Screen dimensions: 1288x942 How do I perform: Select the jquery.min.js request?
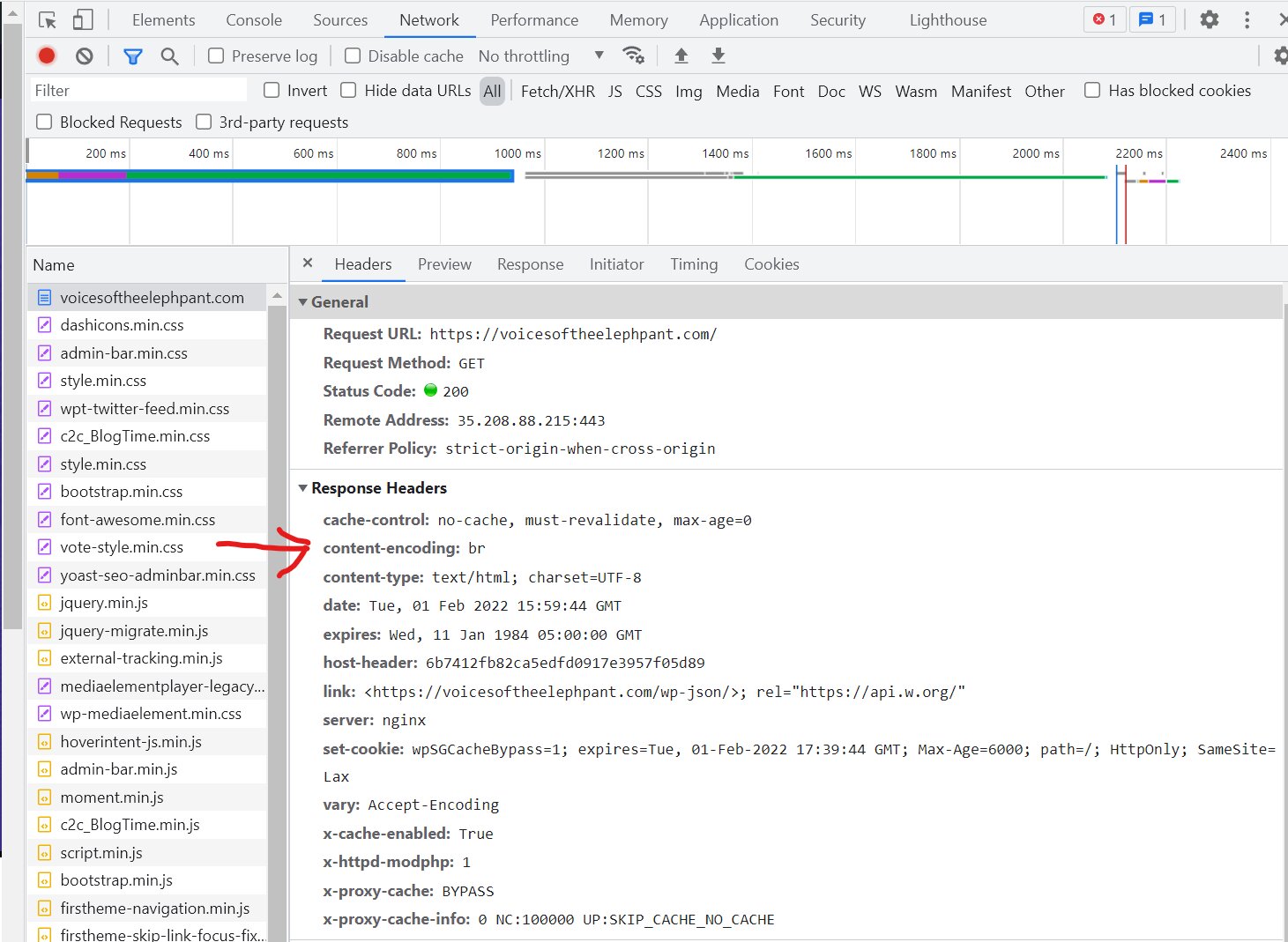click(146, 603)
